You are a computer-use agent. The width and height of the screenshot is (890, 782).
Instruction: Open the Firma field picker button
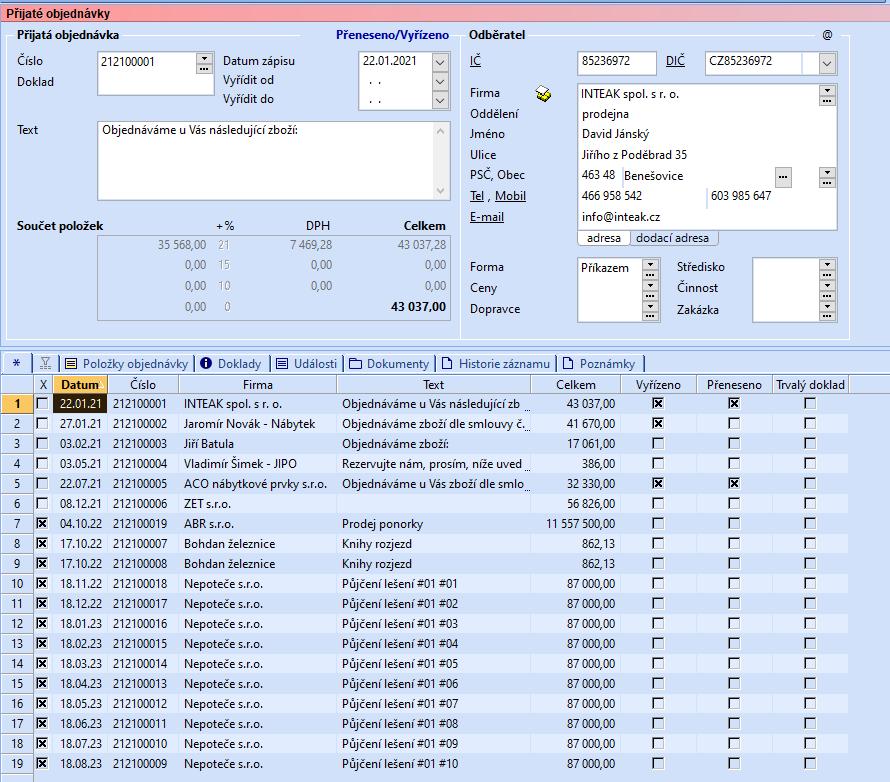point(827,95)
